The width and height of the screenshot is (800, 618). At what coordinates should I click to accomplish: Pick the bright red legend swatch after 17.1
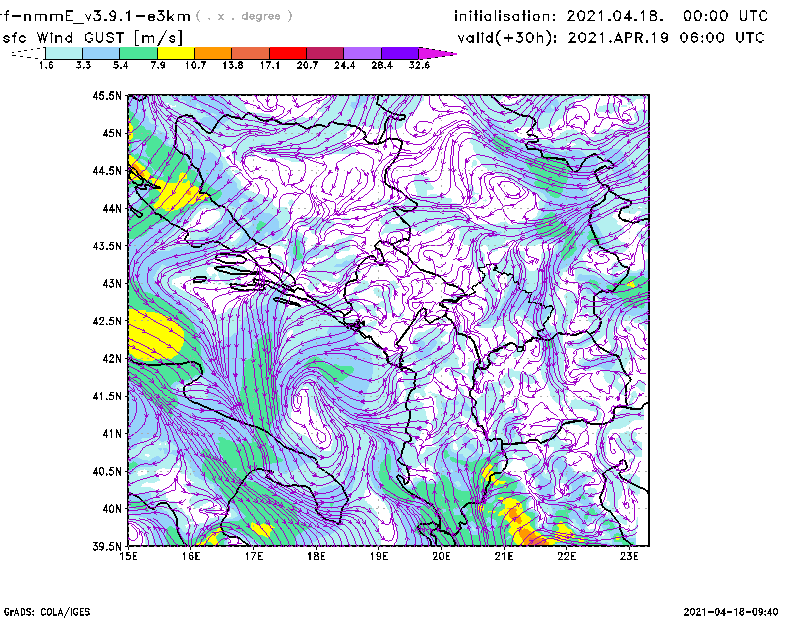(288, 53)
